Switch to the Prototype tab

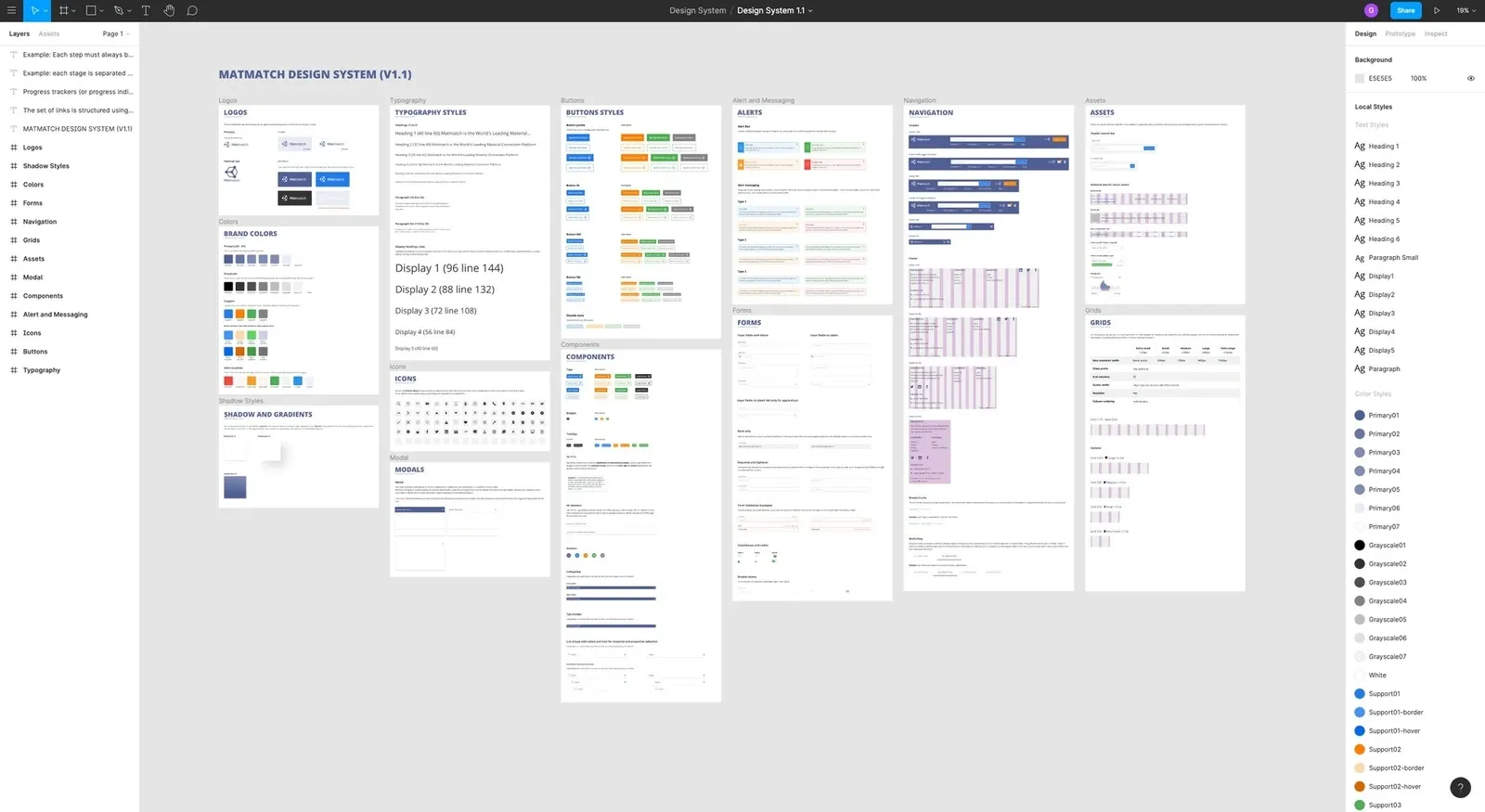click(1400, 33)
